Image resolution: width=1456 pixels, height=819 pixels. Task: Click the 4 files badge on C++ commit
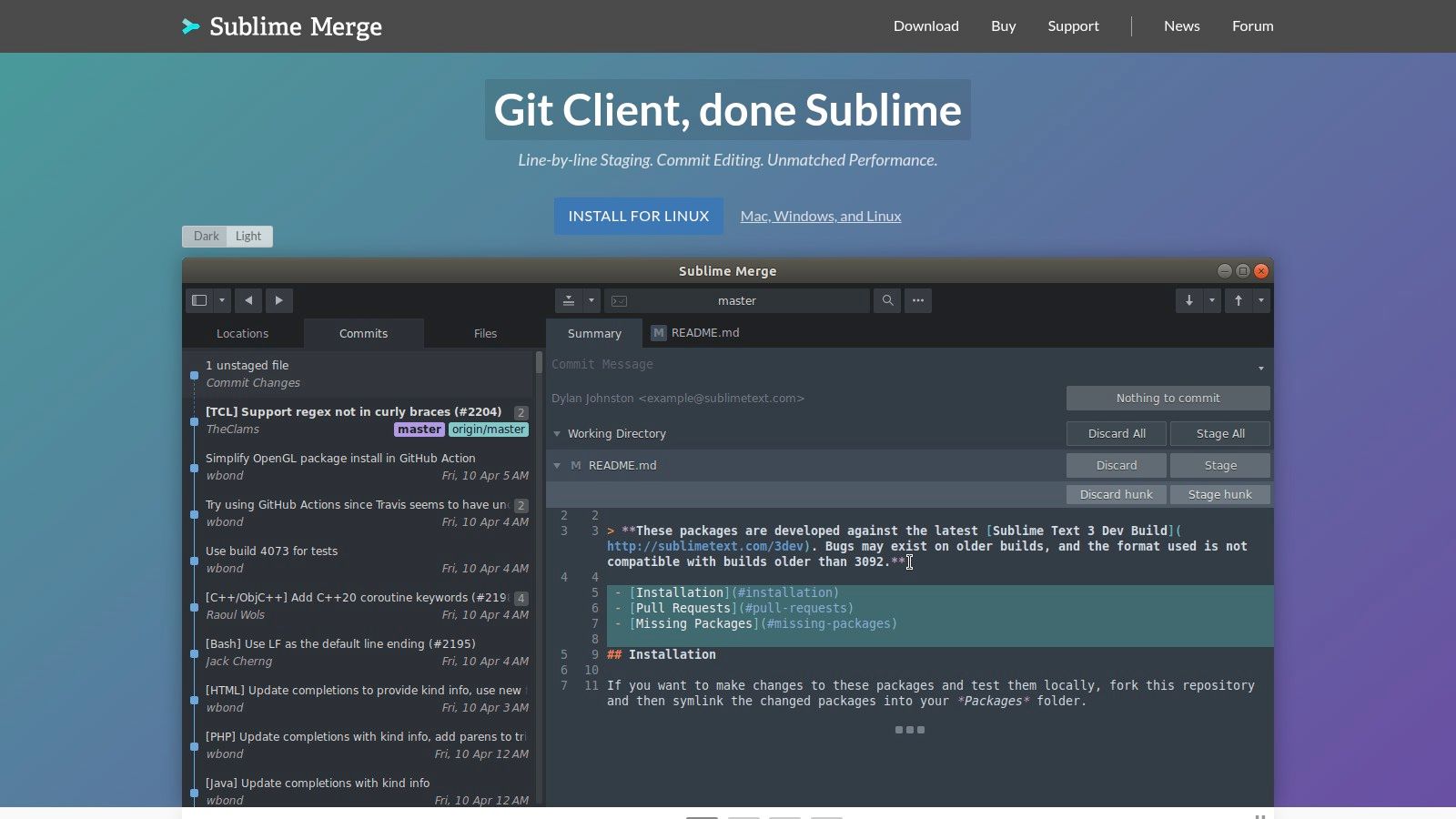pos(521,599)
